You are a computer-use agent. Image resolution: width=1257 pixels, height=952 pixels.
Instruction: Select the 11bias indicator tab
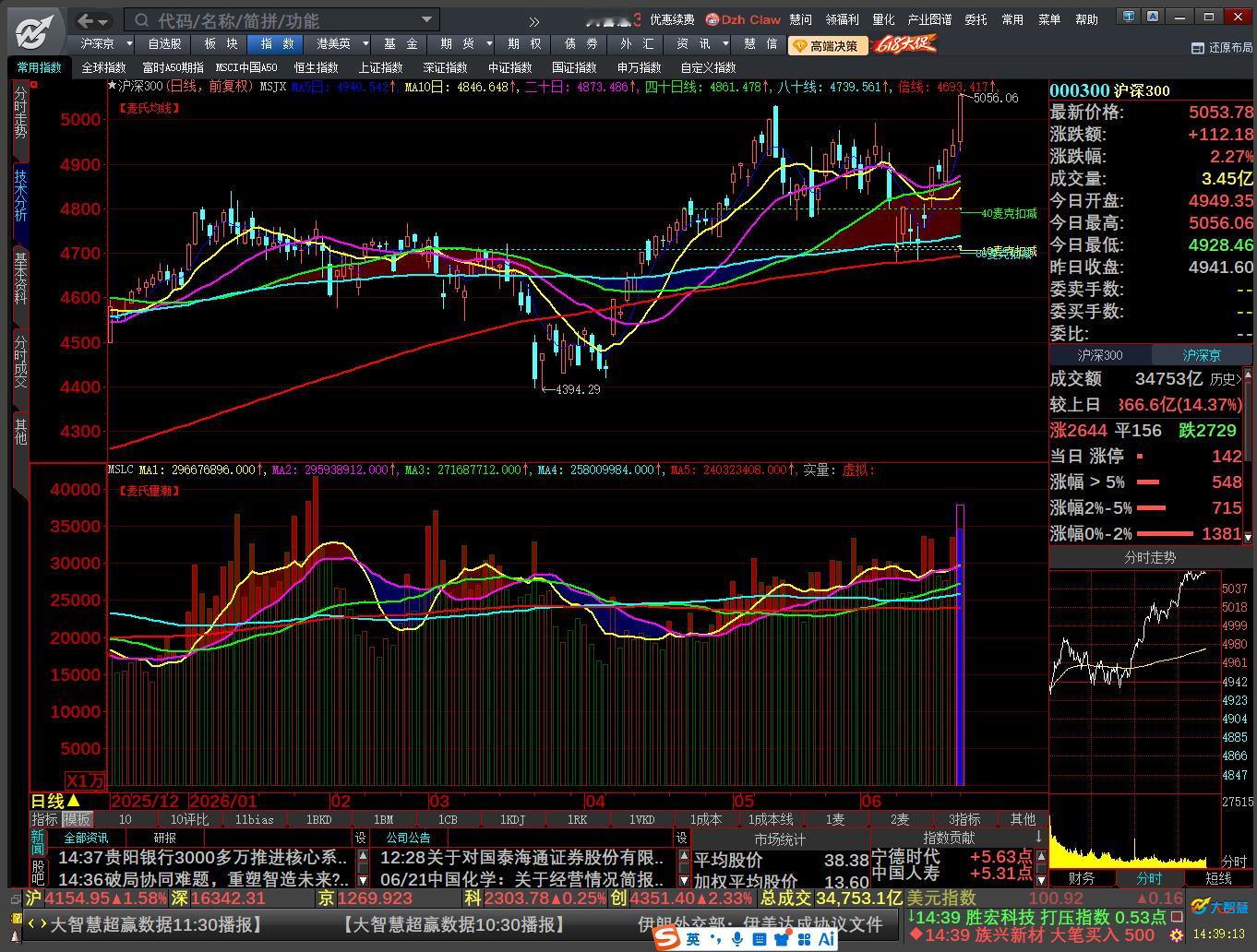(x=254, y=819)
